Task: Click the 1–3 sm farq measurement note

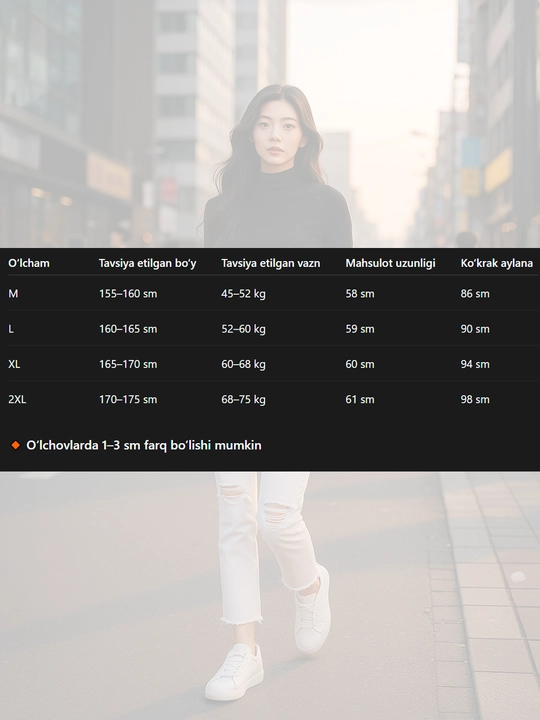Action: pos(144,445)
